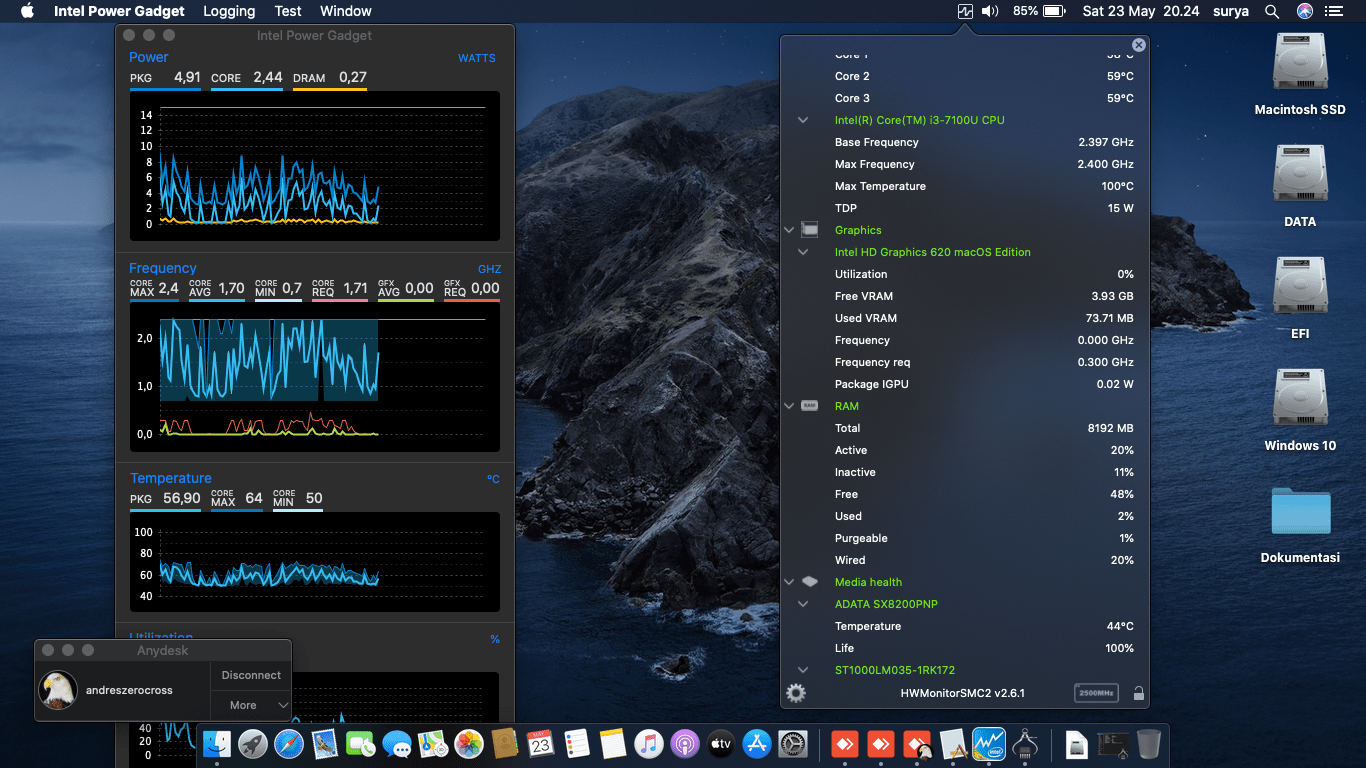Open Intel Power Gadget from the Dock
This screenshot has height=768, width=1366.
point(988,744)
